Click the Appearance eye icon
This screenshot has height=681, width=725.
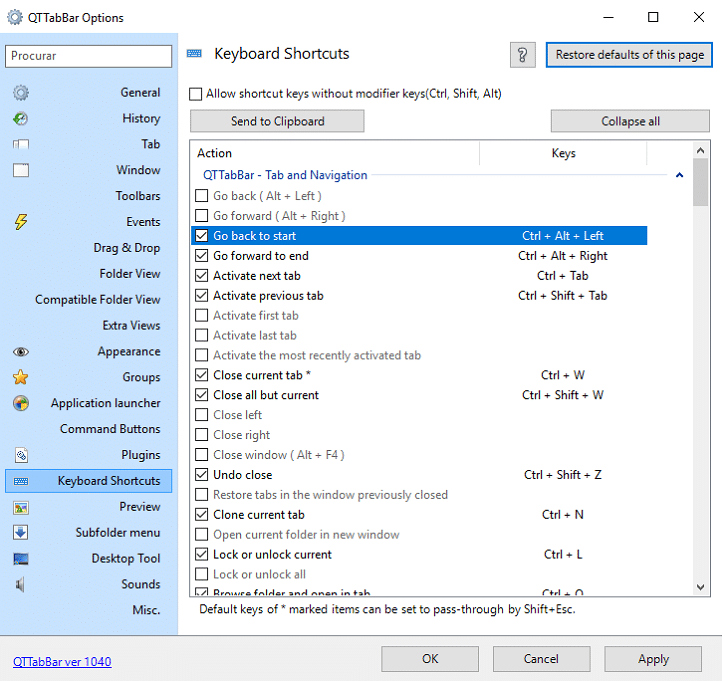pos(21,352)
